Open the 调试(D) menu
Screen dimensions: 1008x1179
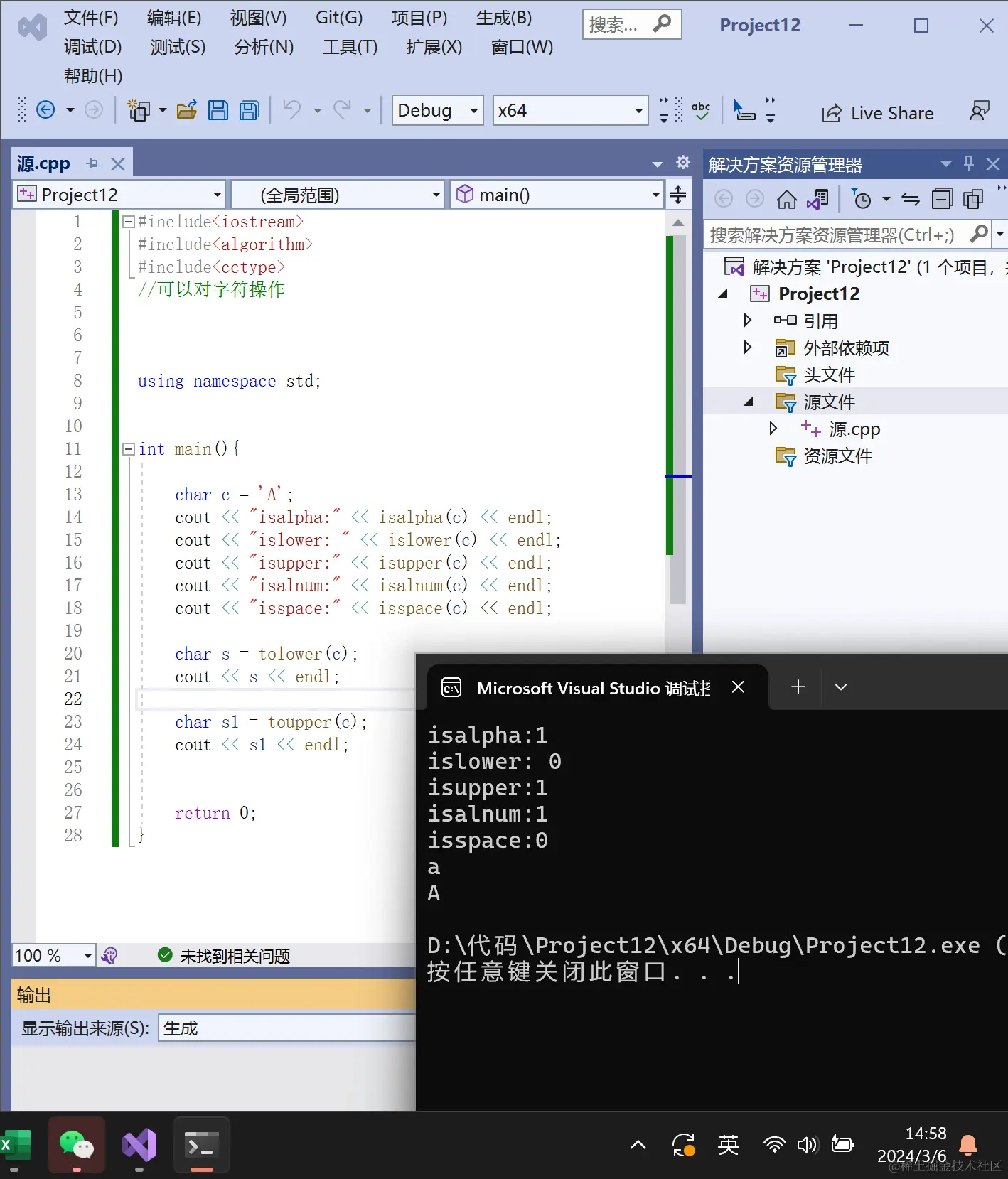click(93, 47)
